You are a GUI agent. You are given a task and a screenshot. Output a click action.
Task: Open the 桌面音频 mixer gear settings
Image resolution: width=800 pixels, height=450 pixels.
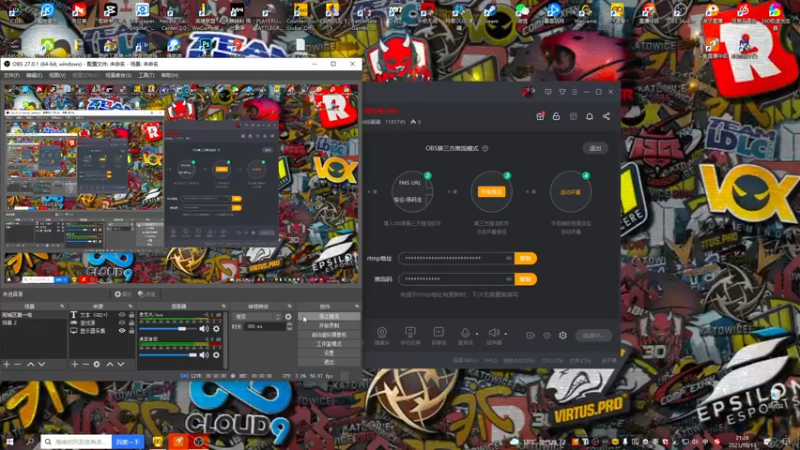point(216,355)
